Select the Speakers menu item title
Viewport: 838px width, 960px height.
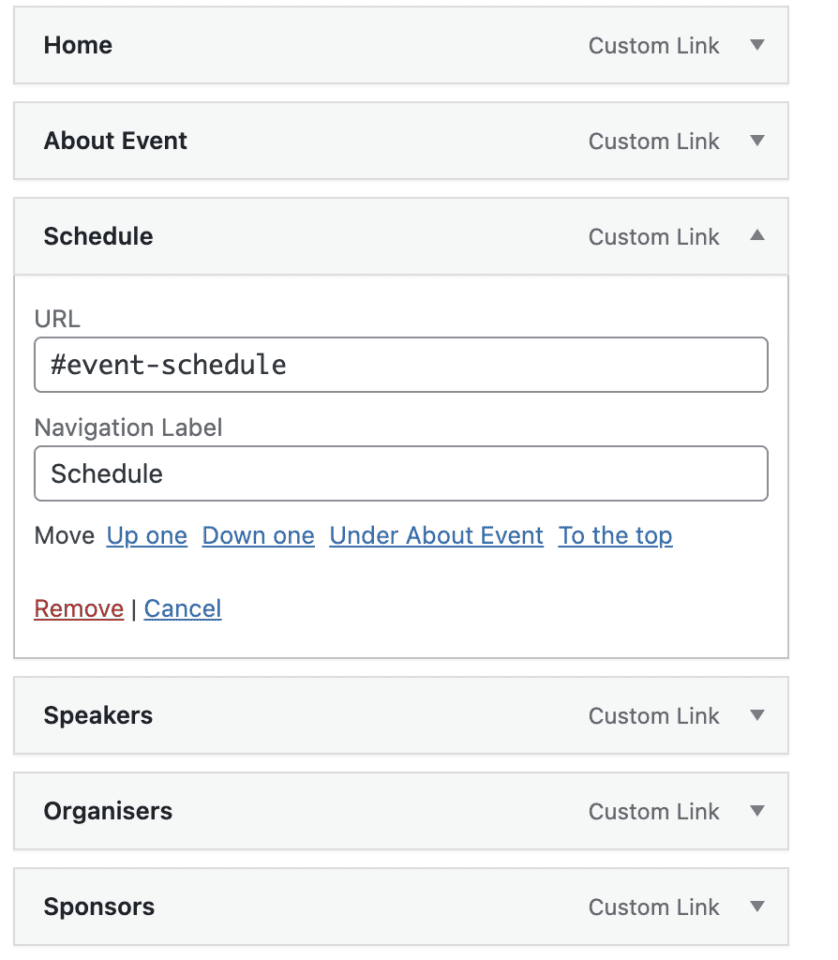[x=98, y=715]
